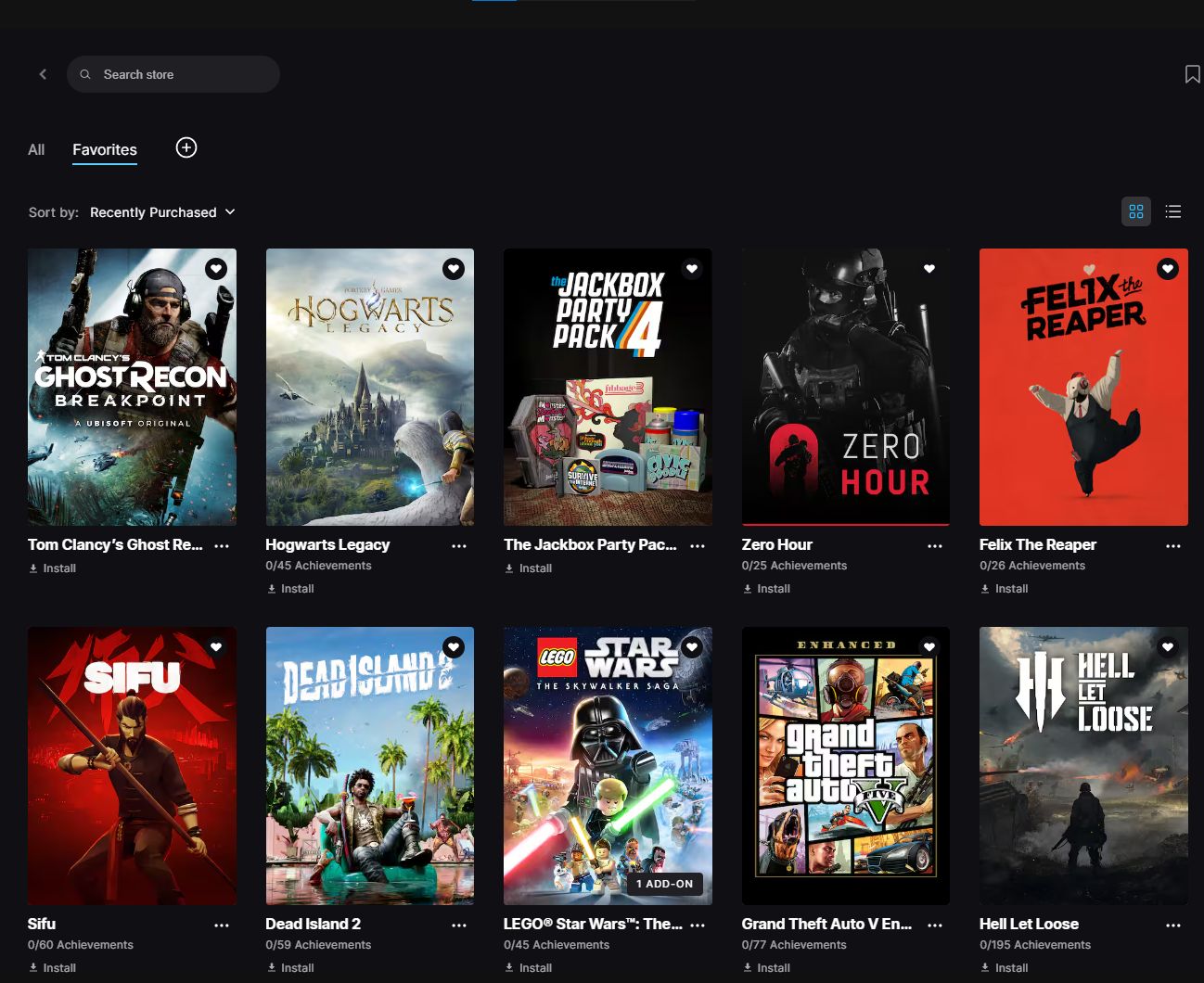This screenshot has width=1204, height=983.
Task: Toggle favorite heart on Sifu
Action: pos(216,647)
